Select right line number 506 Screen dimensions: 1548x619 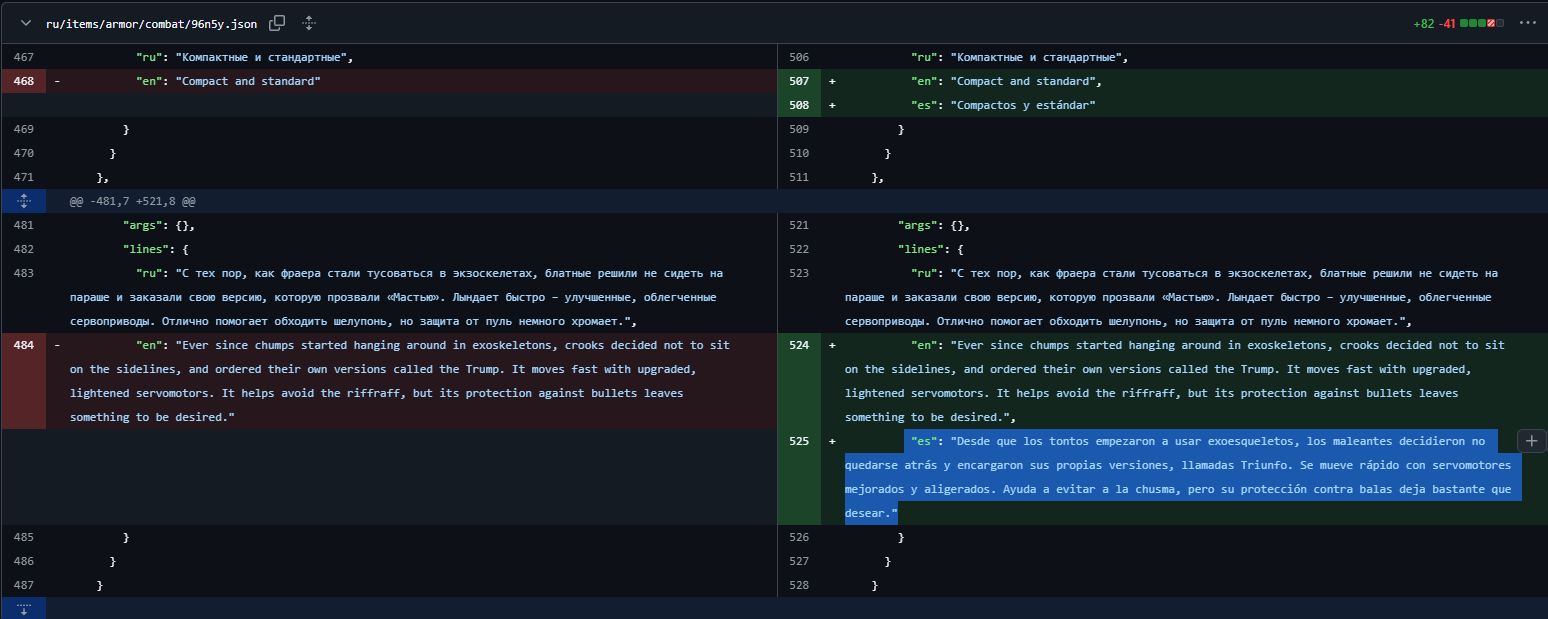tap(799, 57)
